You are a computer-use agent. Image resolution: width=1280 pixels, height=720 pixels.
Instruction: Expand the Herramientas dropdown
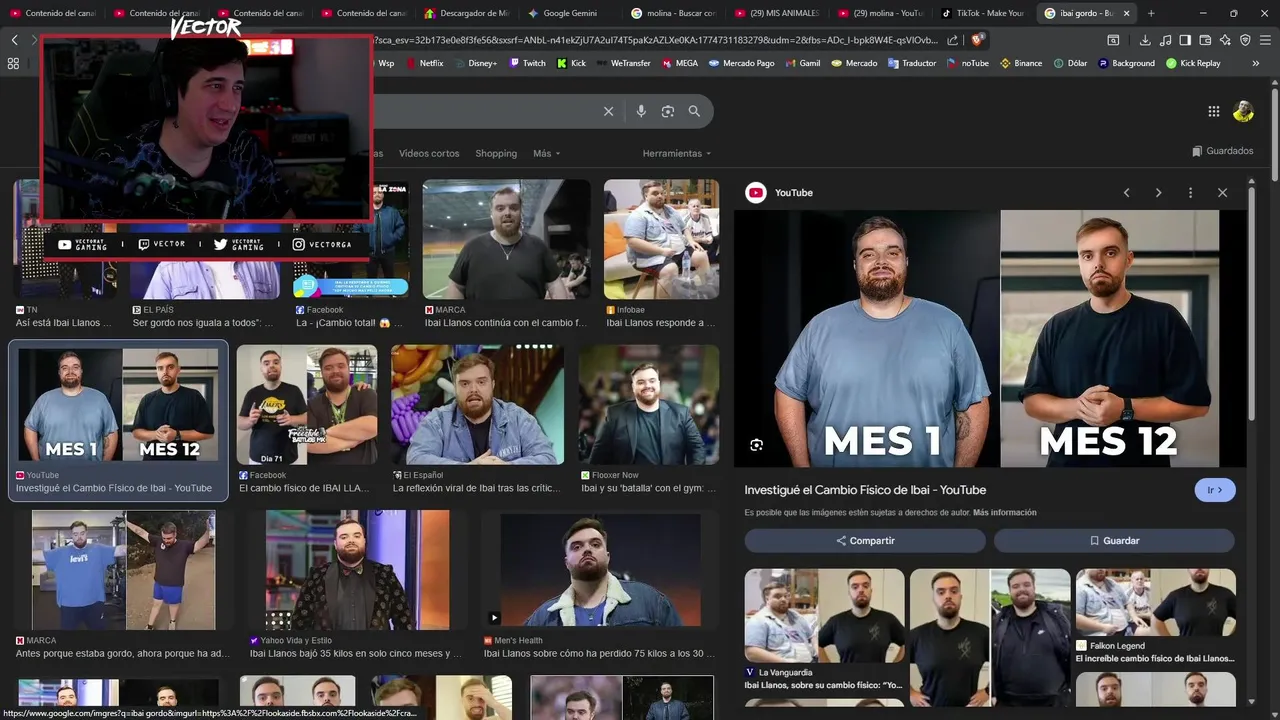point(677,153)
